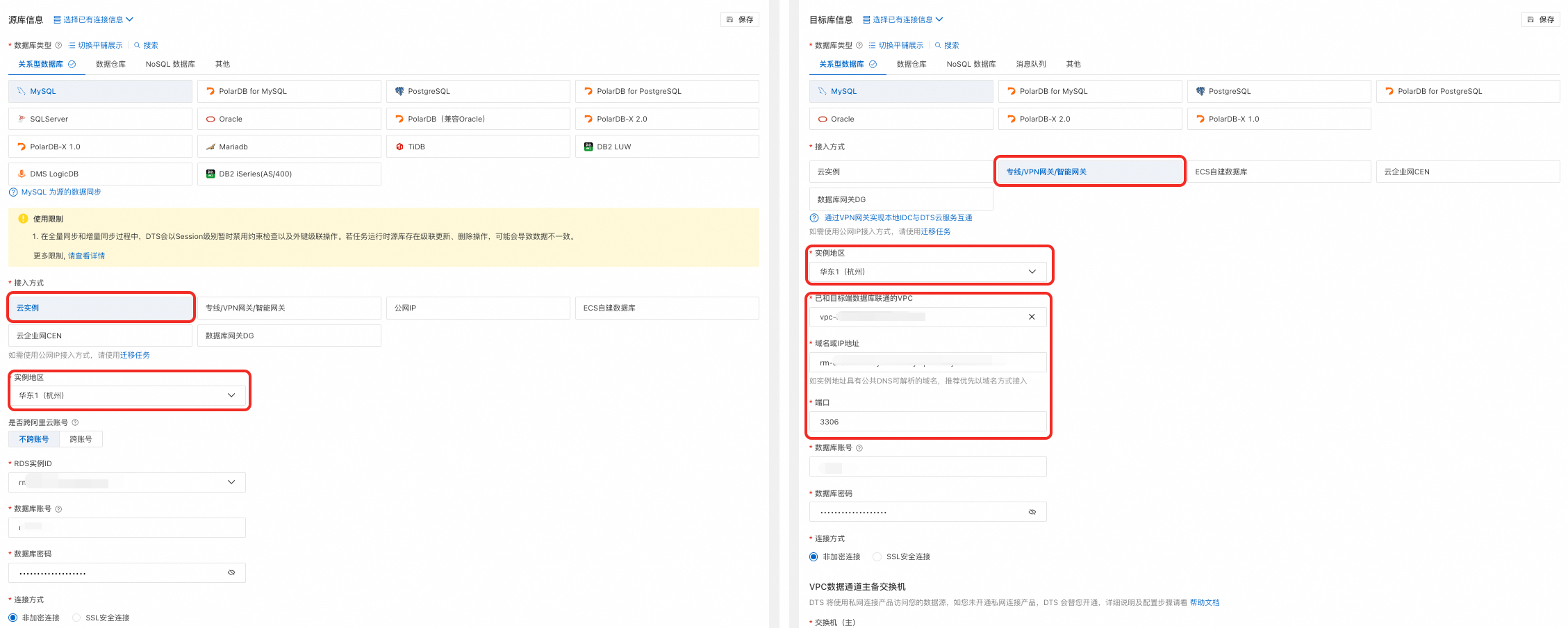Show the source database password using the eye icon

pos(231,572)
